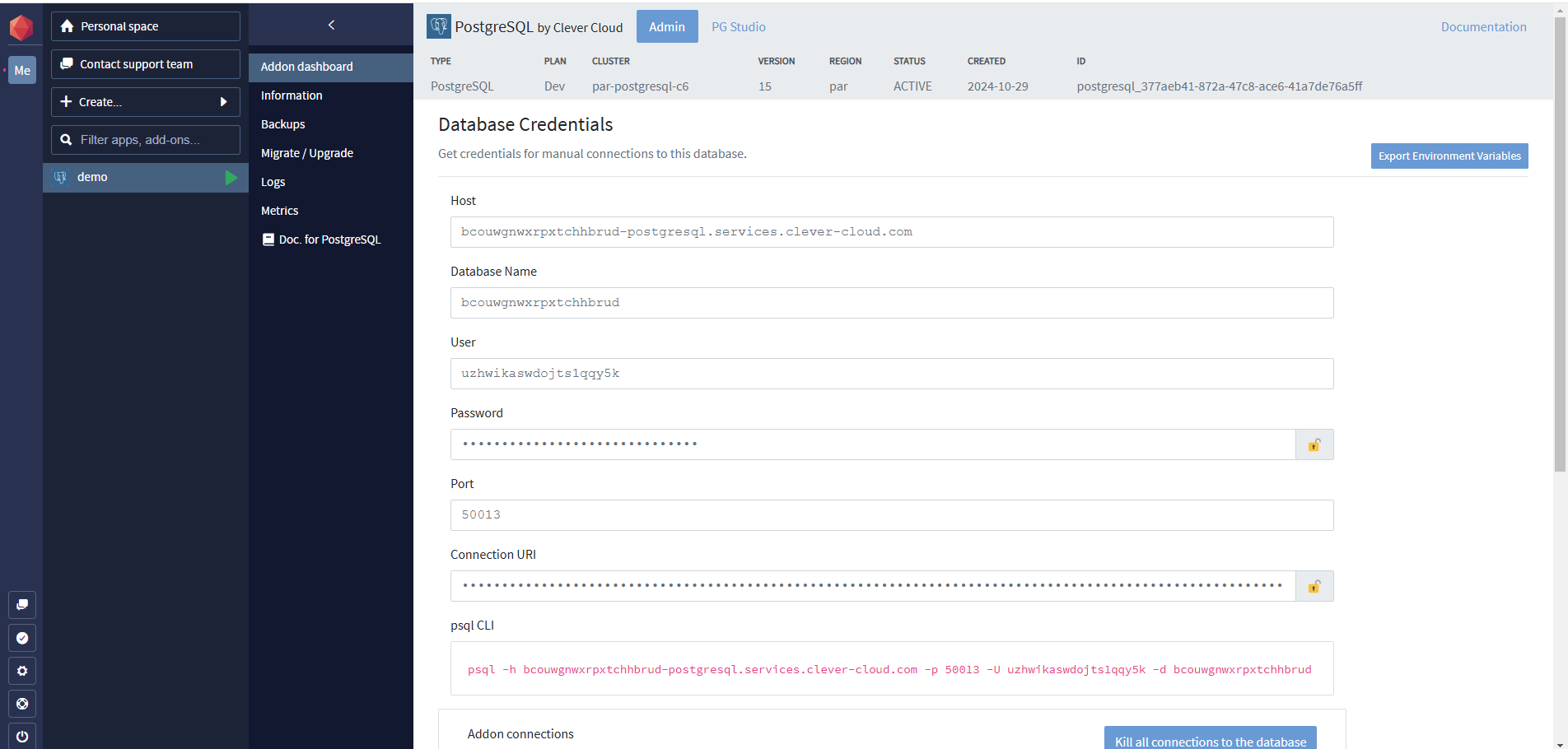This screenshot has width=1568, height=749.
Task: Click the ACTIVE status value
Action: point(912,86)
